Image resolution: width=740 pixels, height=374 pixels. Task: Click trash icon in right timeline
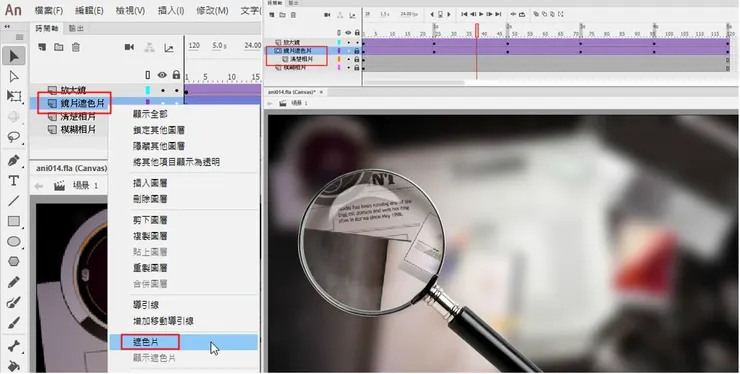tap(293, 15)
